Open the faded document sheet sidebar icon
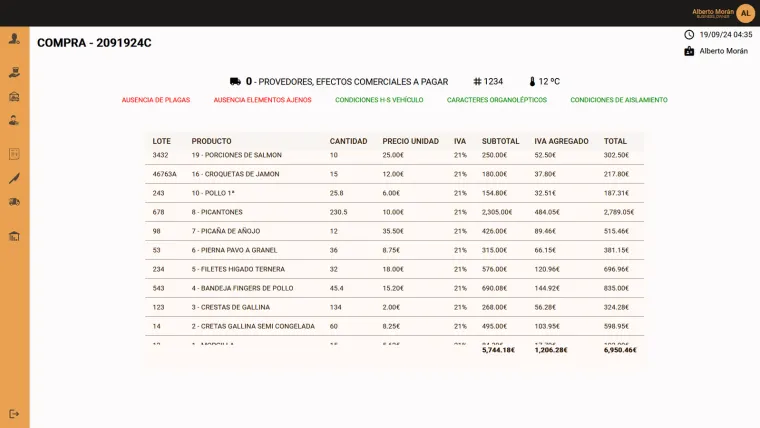Viewport: 760px width, 428px height. (x=14, y=154)
